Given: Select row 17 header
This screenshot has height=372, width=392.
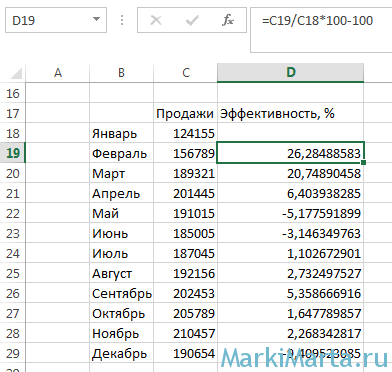Looking at the screenshot, I should click(x=13, y=113).
